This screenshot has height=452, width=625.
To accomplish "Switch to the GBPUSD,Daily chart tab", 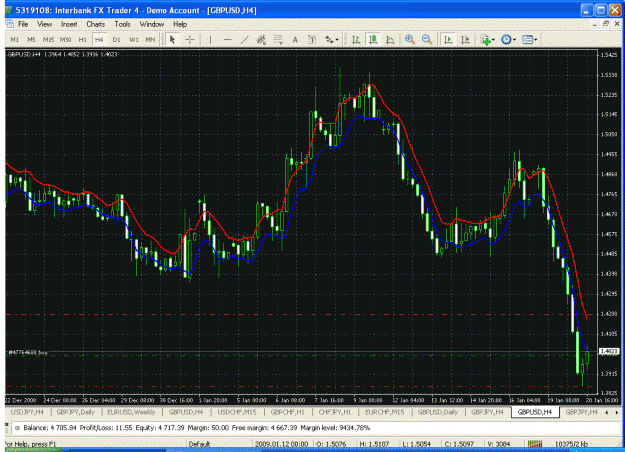I will click(438, 412).
